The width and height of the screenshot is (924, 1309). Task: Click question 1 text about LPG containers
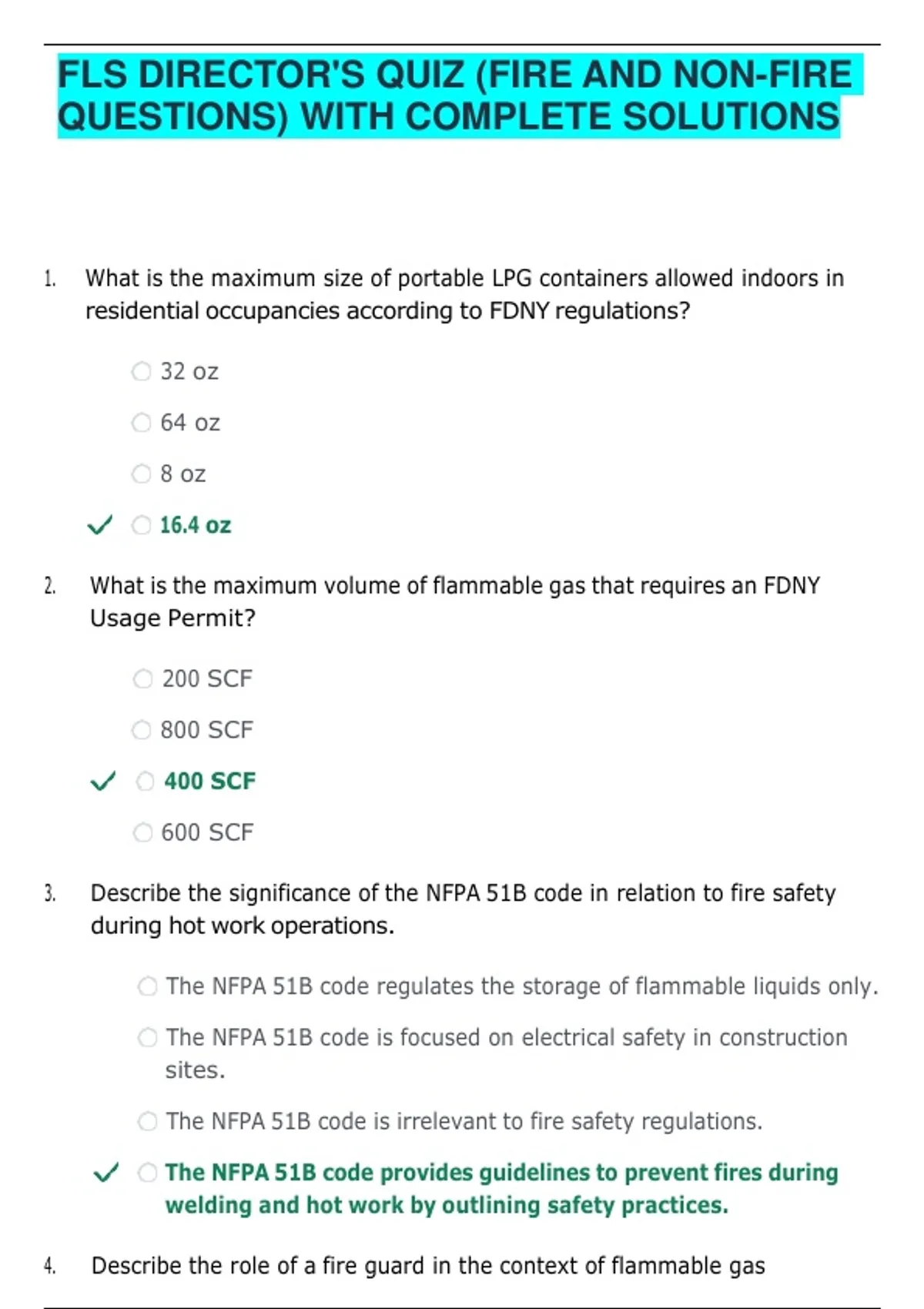point(464,294)
